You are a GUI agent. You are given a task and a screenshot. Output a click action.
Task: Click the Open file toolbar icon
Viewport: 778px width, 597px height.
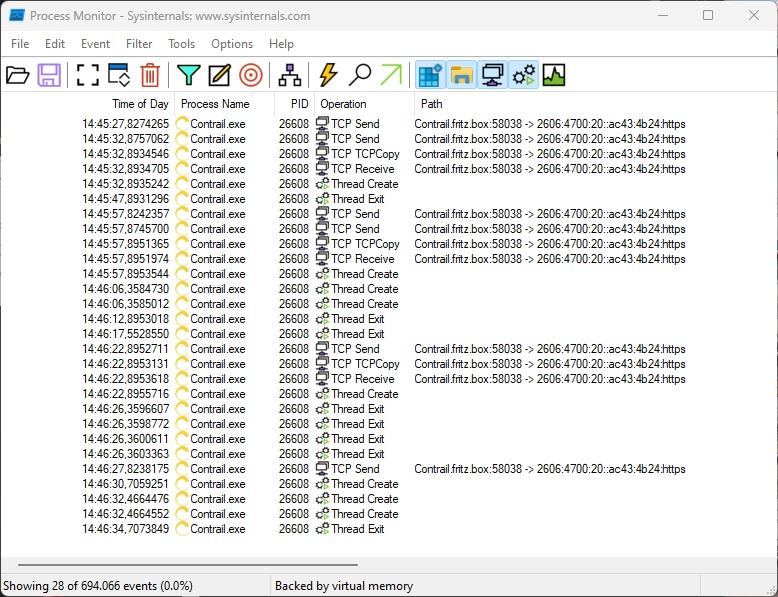pyautogui.click(x=18, y=75)
